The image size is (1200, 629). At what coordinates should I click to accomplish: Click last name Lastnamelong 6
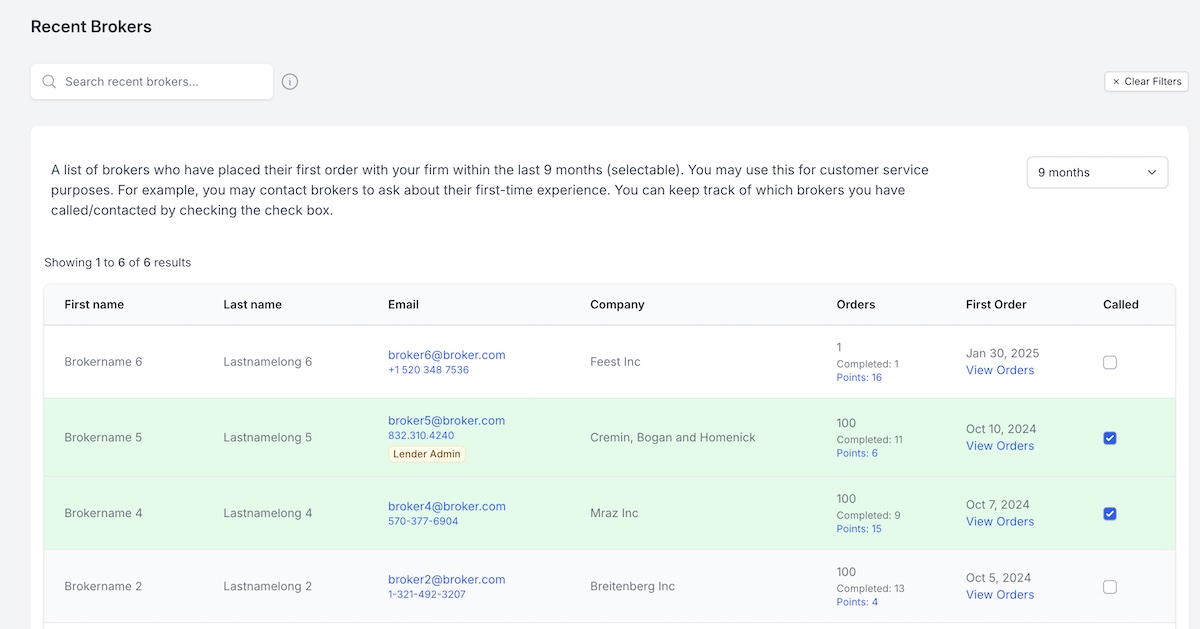coord(268,362)
